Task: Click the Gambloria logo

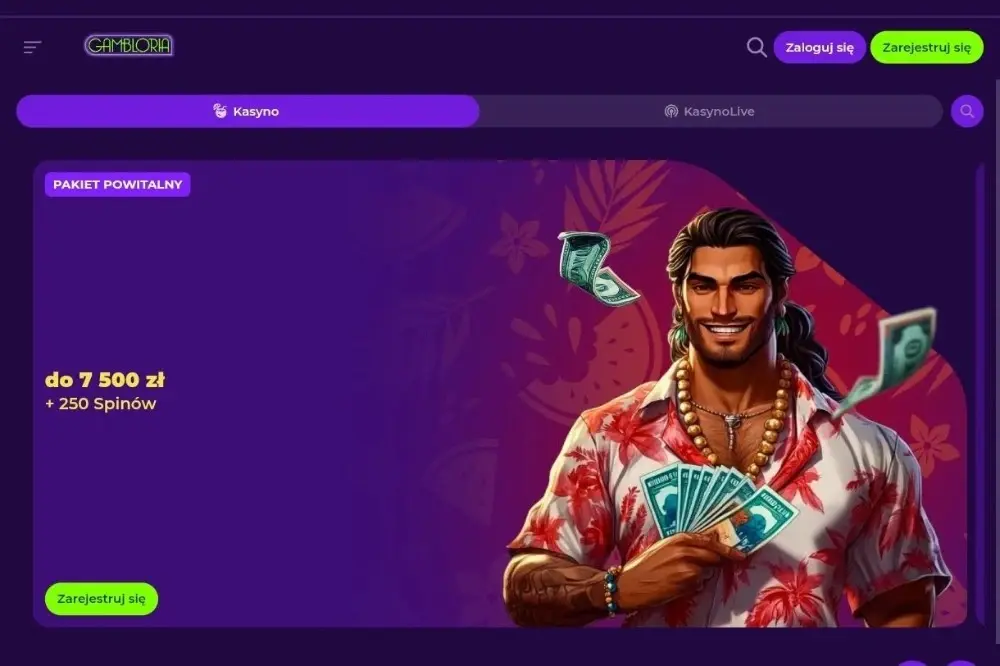Action: pos(129,45)
